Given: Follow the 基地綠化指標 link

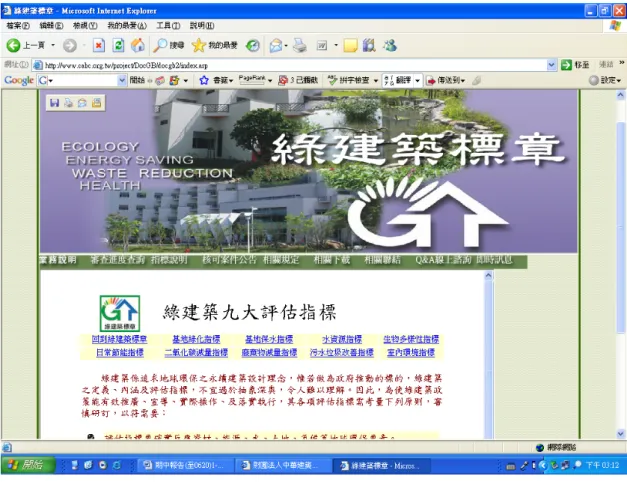Looking at the screenshot, I should (196, 339).
